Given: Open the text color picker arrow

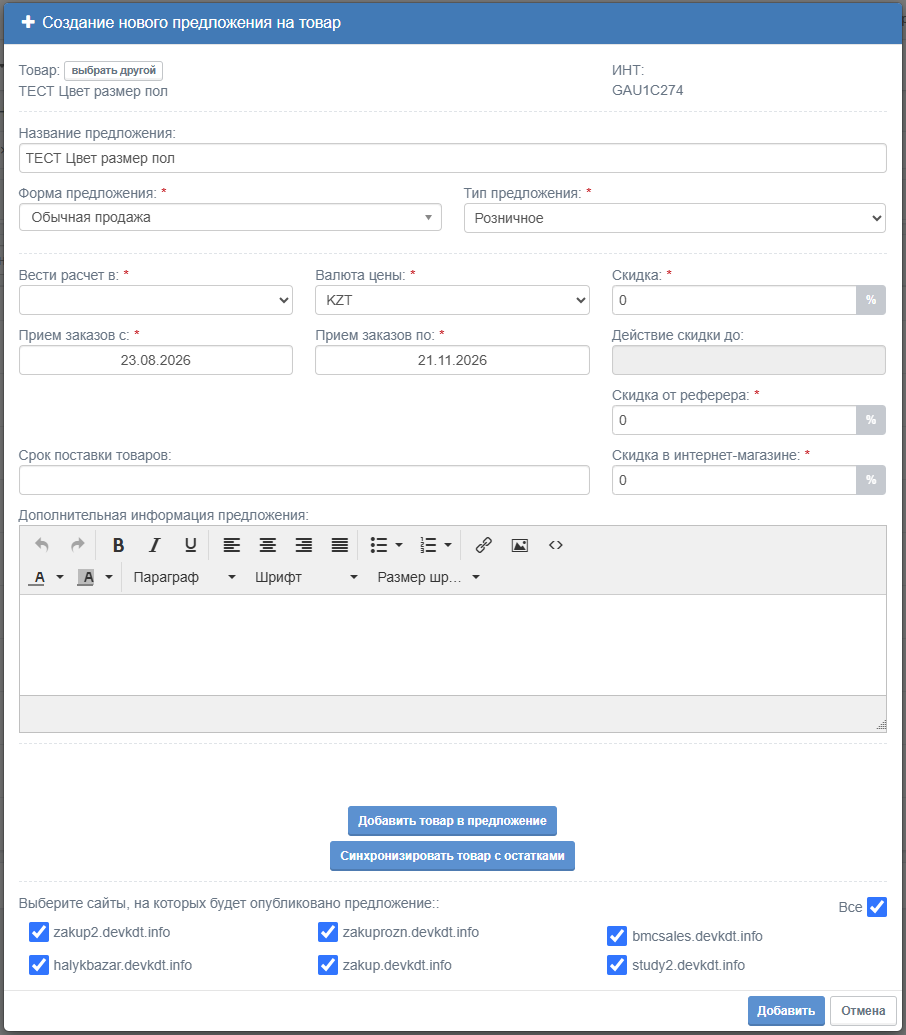Looking at the screenshot, I should (60, 578).
